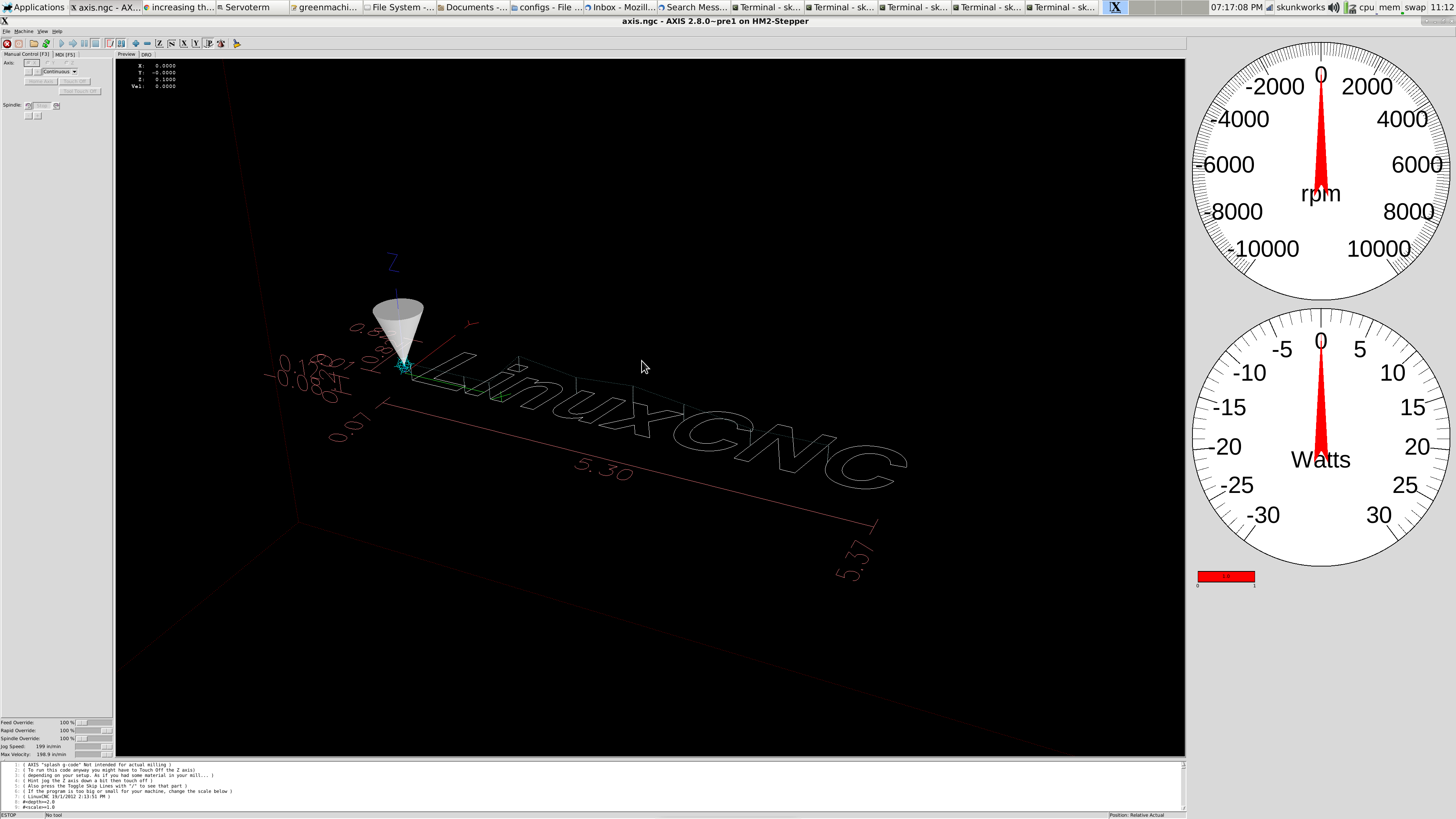Viewport: 1456px width, 819px height.
Task: Zoom out the preview with minus icon
Action: pyautogui.click(x=147, y=44)
